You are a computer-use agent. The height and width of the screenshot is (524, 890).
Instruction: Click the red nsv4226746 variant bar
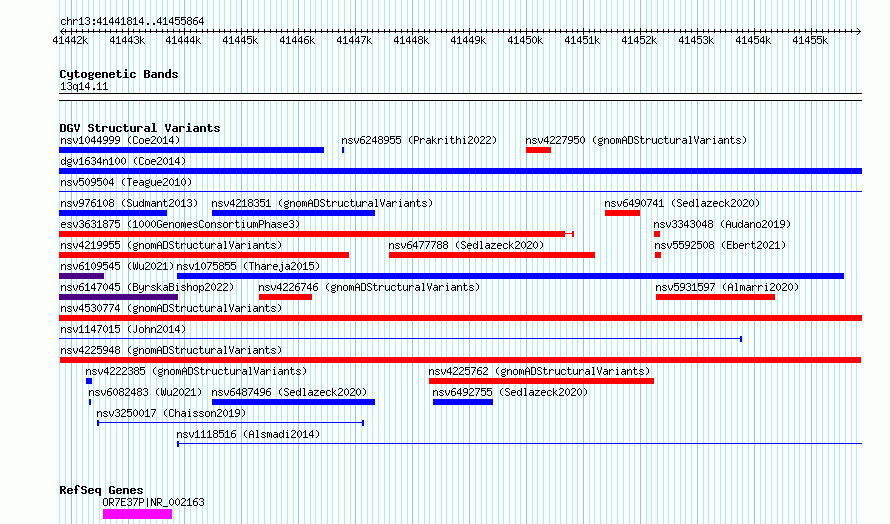tap(285, 297)
